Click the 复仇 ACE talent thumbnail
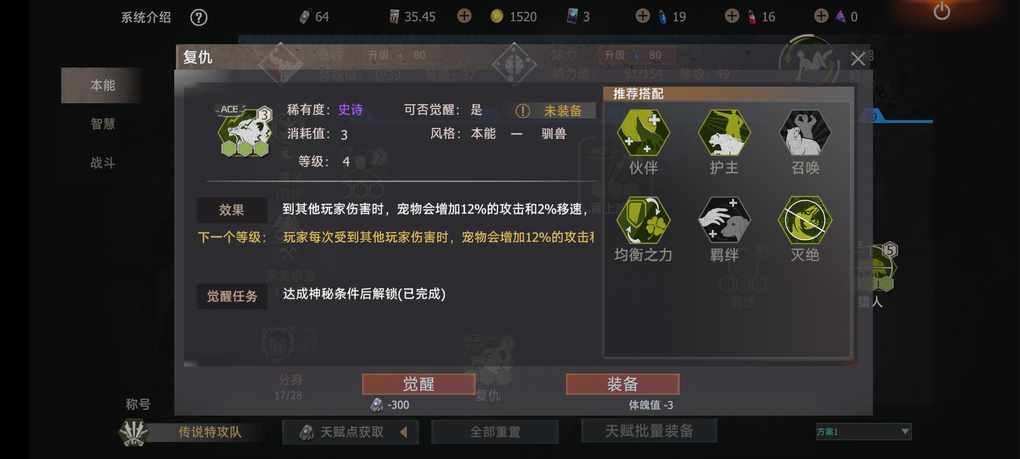 pyautogui.click(x=243, y=131)
